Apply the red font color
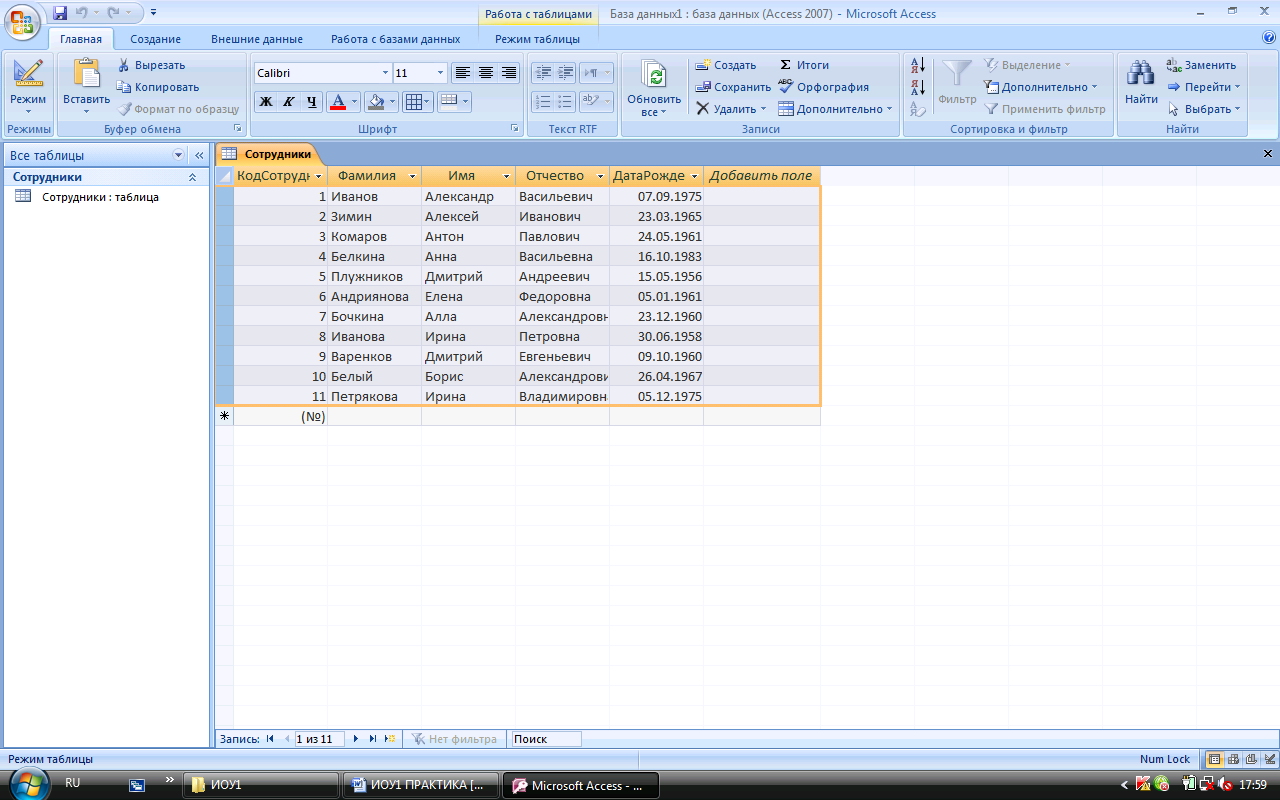The image size is (1280, 800). pyautogui.click(x=338, y=102)
